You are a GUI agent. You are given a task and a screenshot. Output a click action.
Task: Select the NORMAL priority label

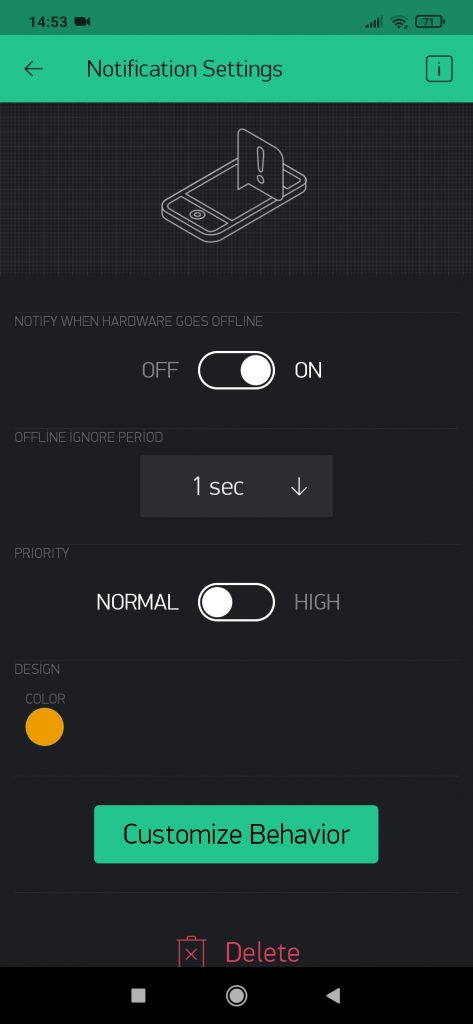tap(137, 602)
